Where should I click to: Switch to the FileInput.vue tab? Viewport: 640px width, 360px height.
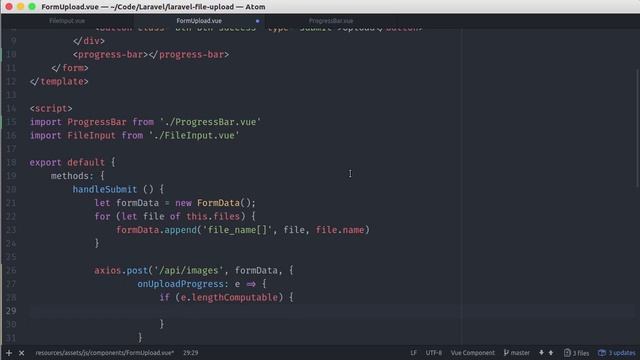tap(67, 21)
